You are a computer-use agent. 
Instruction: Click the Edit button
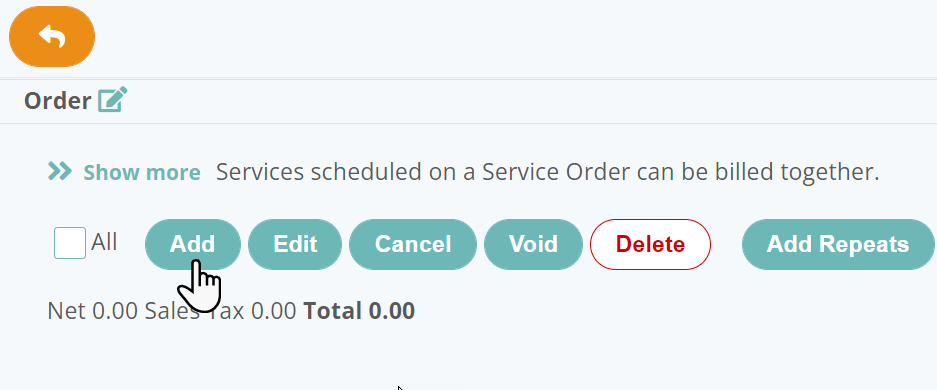(x=295, y=244)
